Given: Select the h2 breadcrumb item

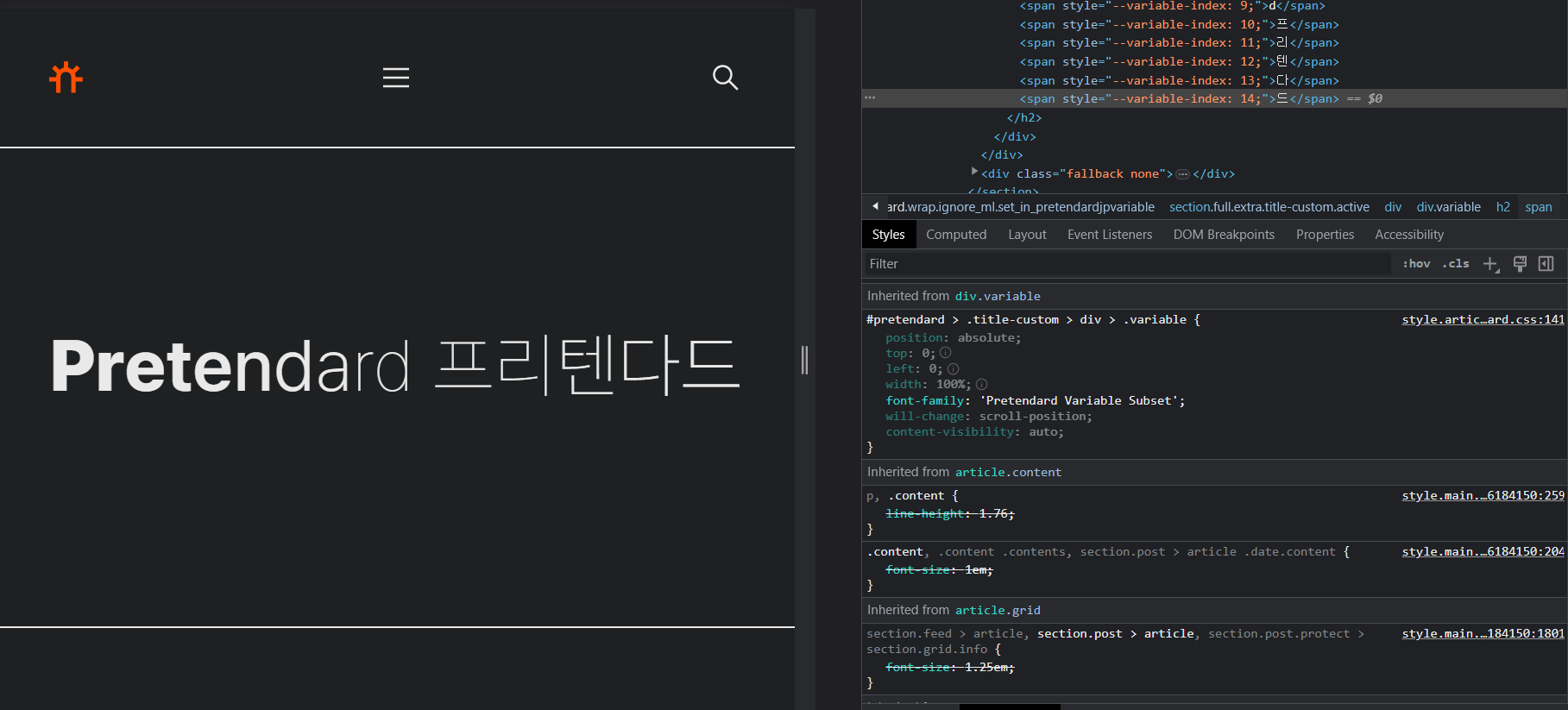Looking at the screenshot, I should (1502, 207).
